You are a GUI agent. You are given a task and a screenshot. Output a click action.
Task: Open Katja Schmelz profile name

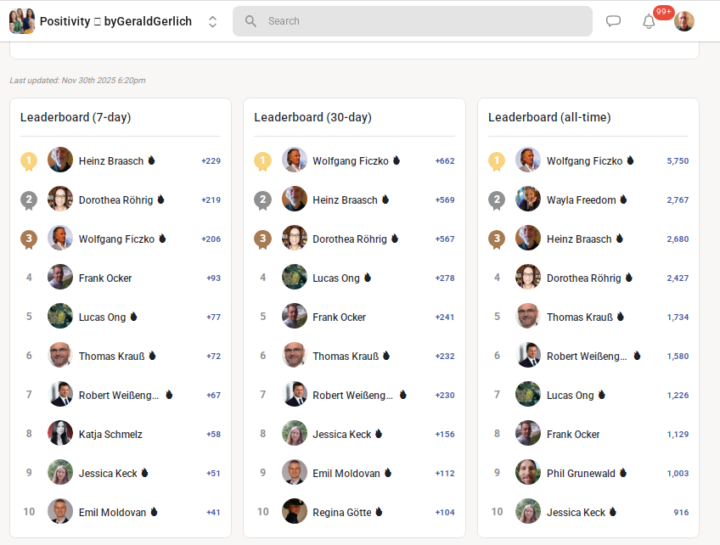pyautogui.click(x=110, y=434)
